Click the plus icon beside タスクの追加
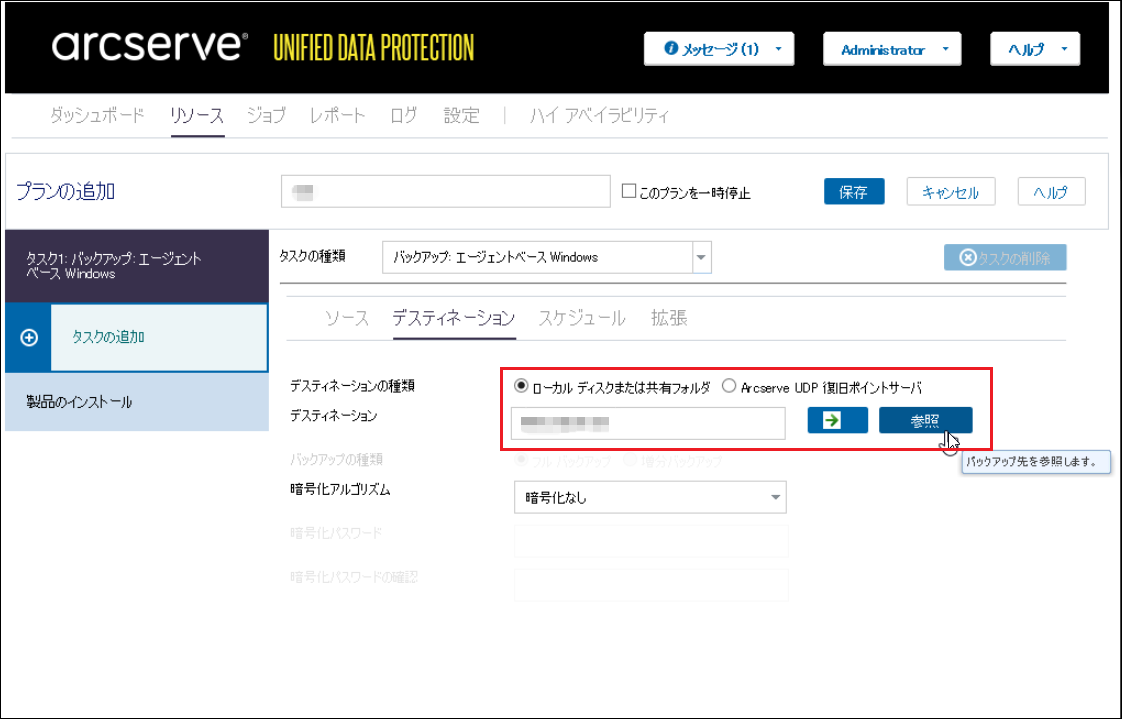This screenshot has height=719, width=1122. [x=29, y=338]
